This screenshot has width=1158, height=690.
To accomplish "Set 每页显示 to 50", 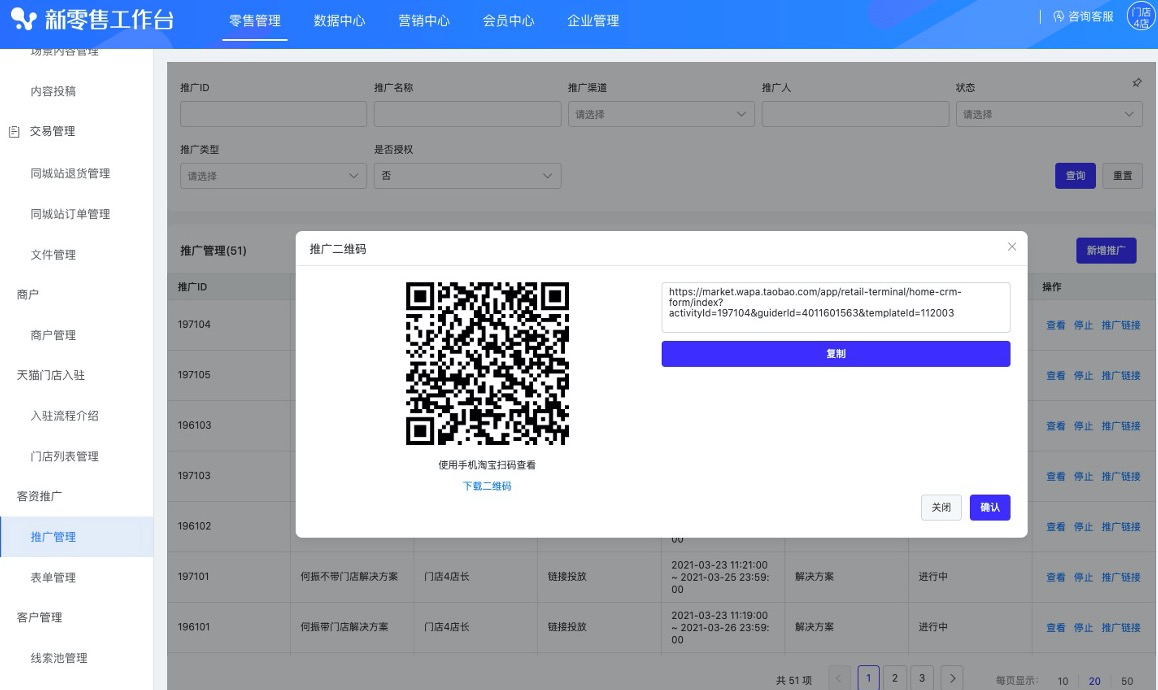I will point(1127,681).
